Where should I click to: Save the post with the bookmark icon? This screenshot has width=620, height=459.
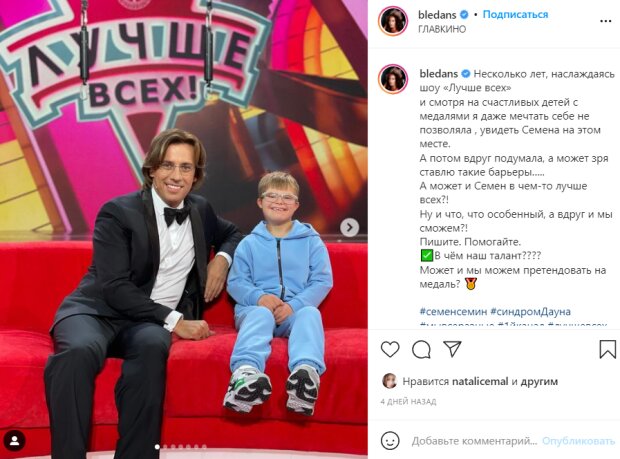(x=607, y=349)
